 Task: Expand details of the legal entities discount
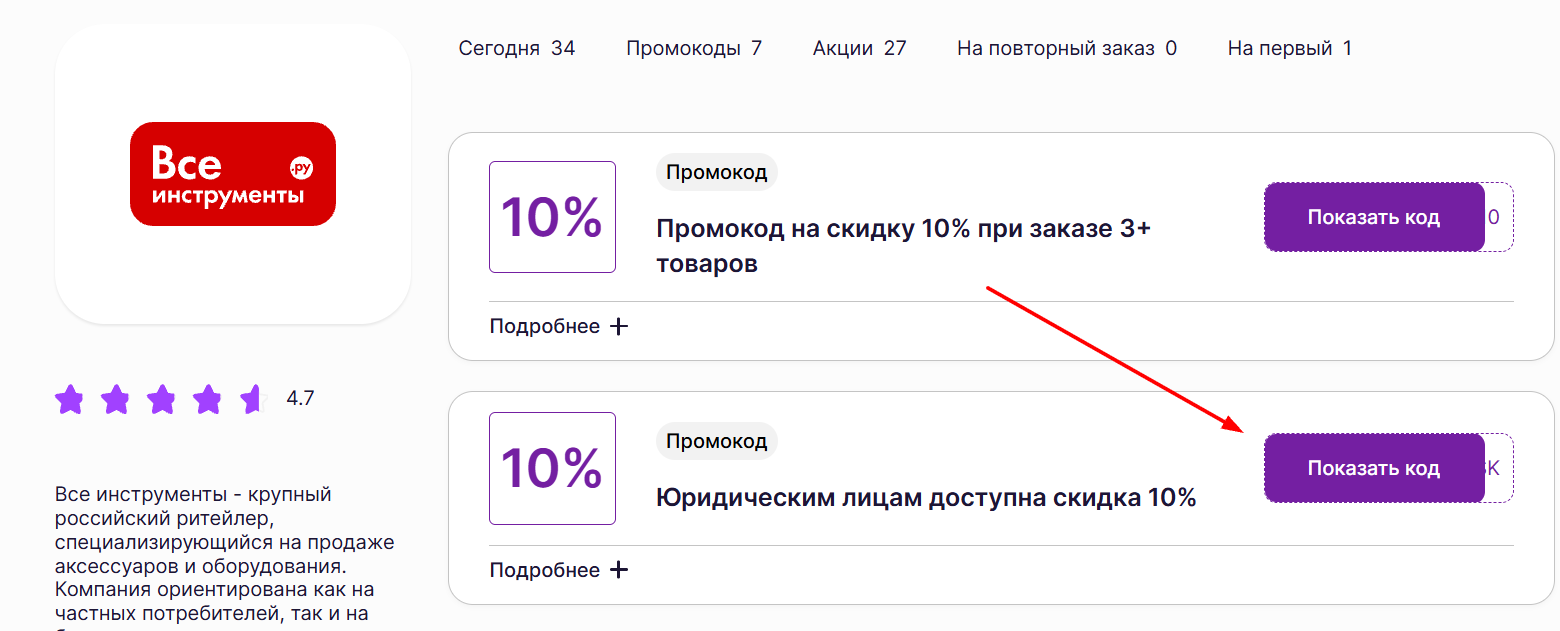point(560,569)
